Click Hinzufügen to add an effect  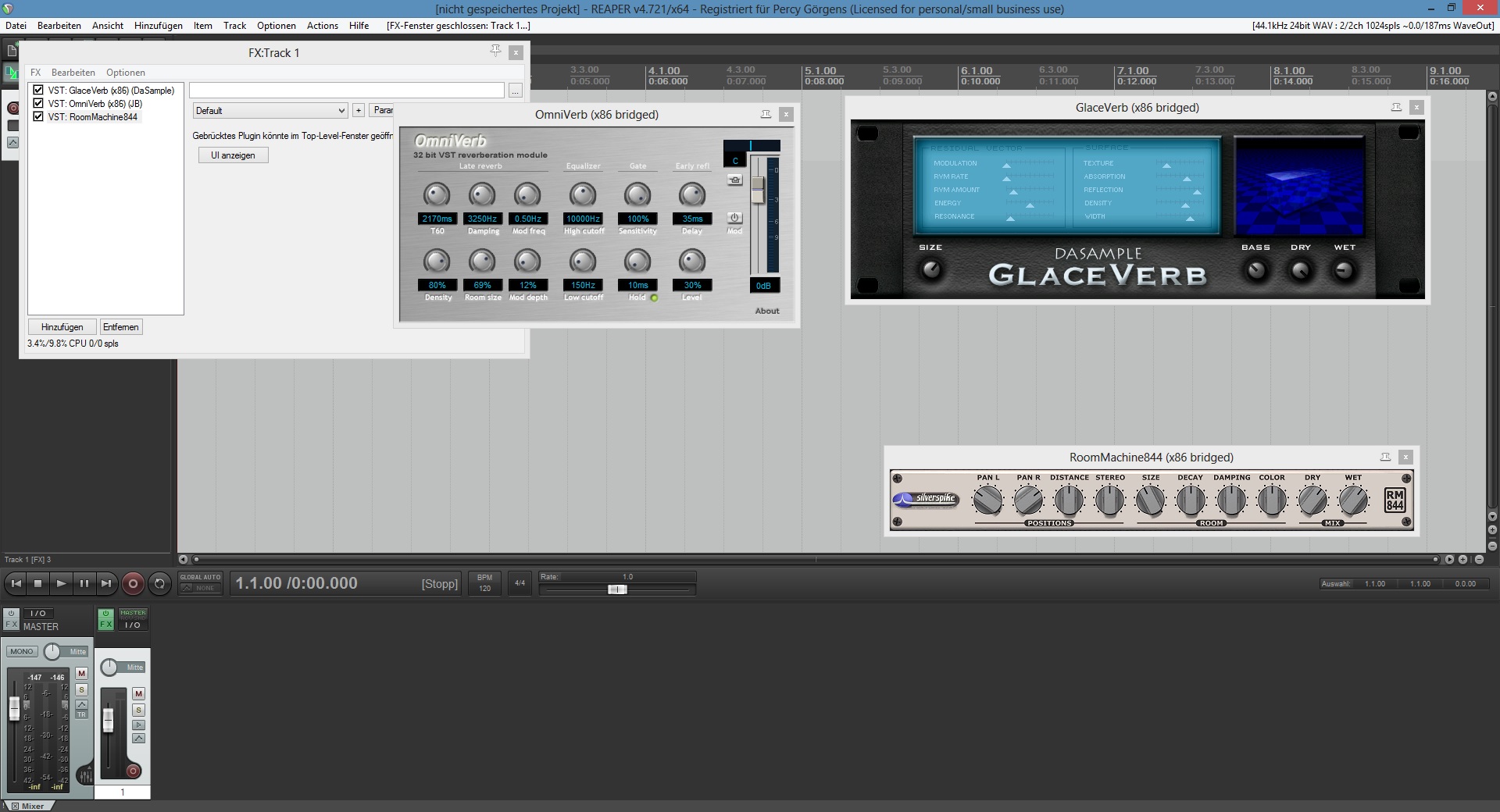click(x=62, y=327)
